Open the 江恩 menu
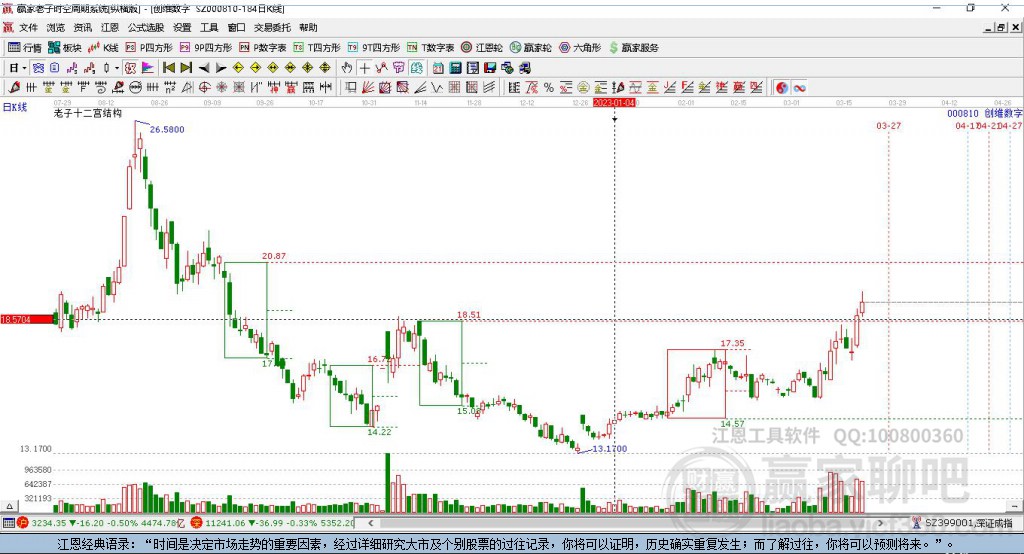 click(x=110, y=27)
